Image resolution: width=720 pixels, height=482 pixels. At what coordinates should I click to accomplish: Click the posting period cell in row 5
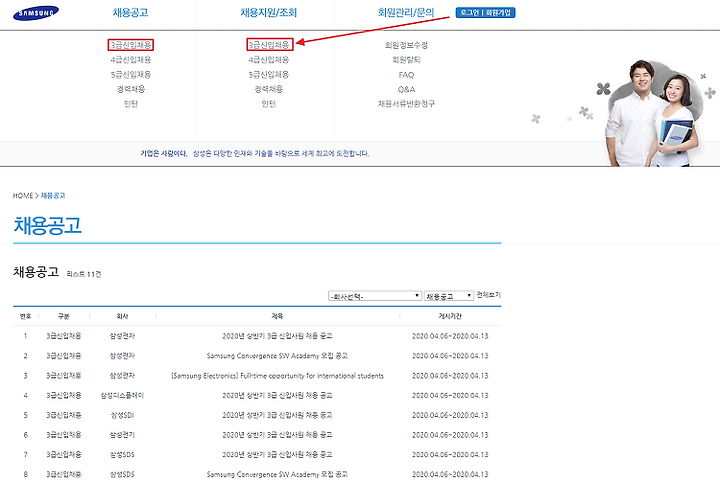point(450,415)
